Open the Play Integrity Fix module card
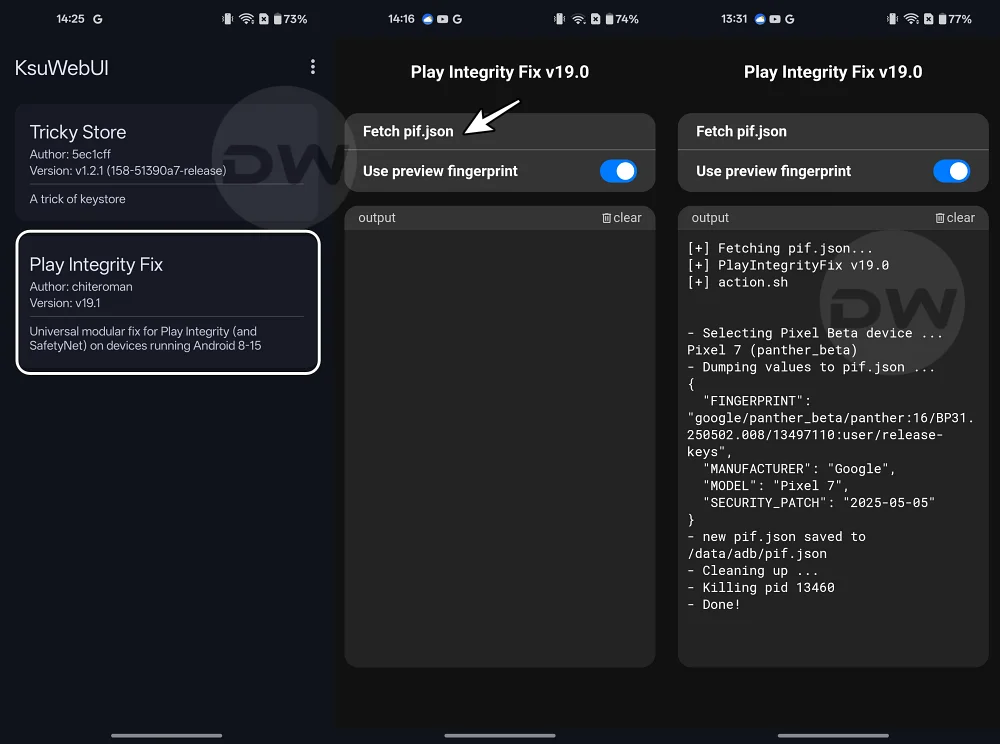Screen dimensions: 1000x744 click(166, 301)
